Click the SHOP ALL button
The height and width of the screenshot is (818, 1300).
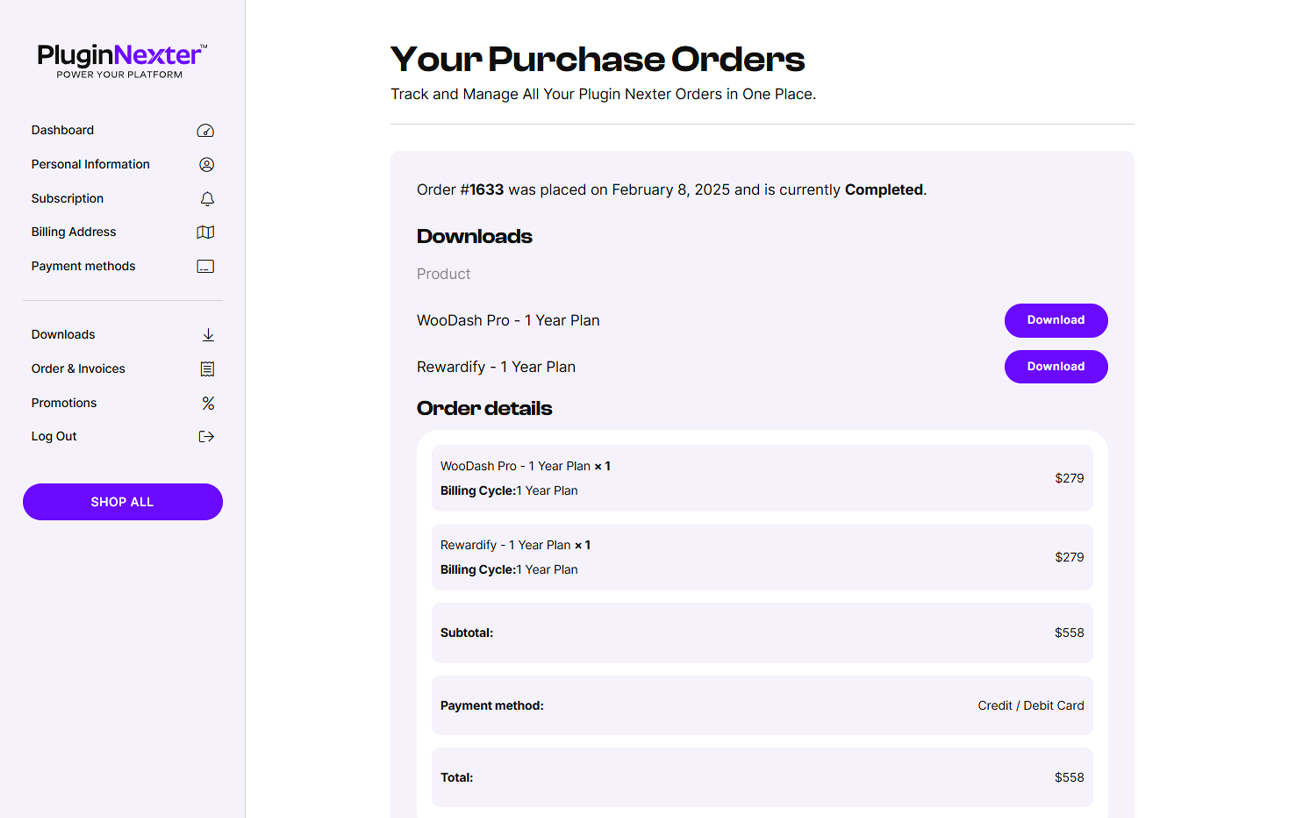click(123, 502)
